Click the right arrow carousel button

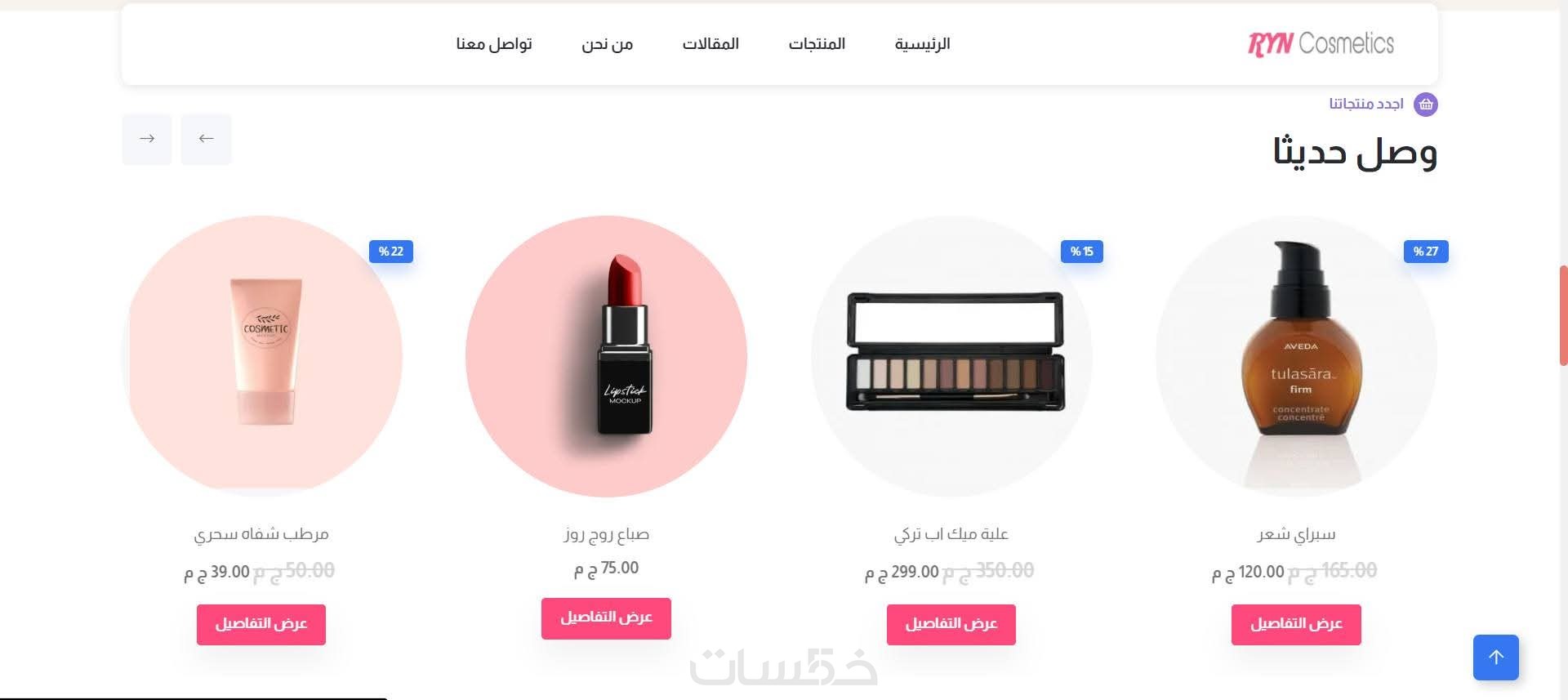pyautogui.click(x=147, y=139)
